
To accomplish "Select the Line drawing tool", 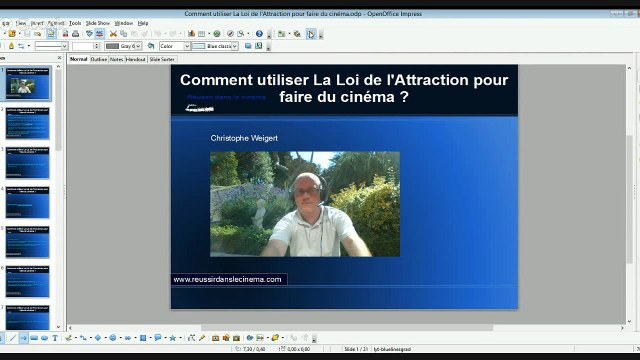I will (13, 338).
